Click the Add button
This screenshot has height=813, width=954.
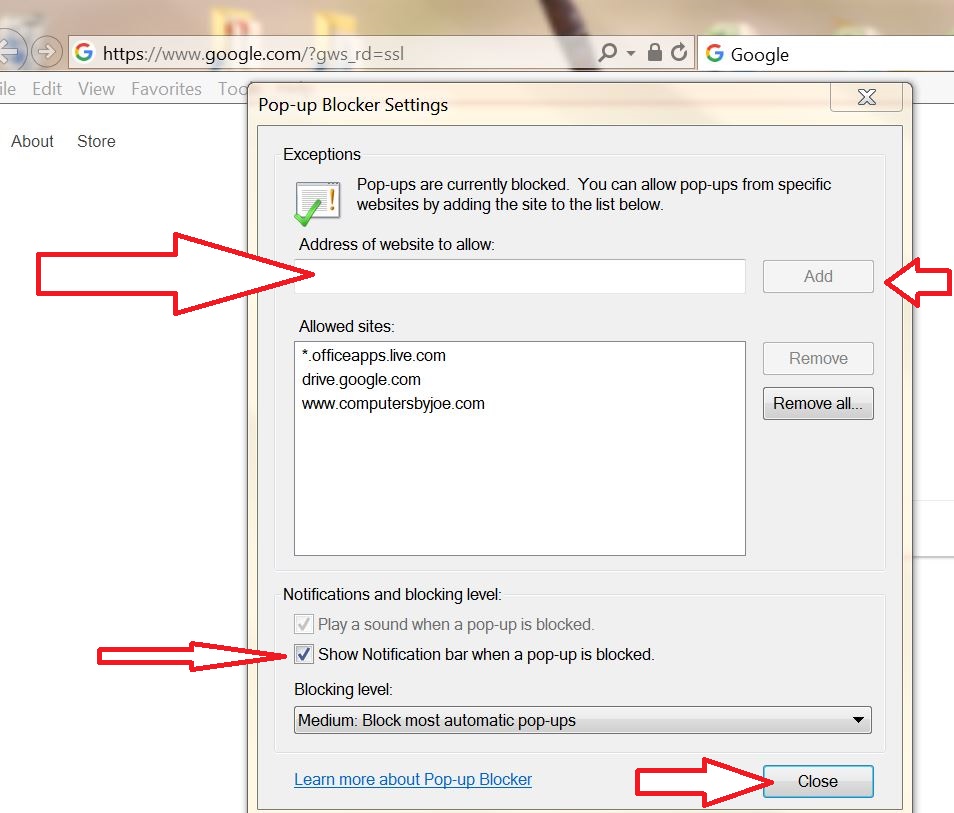[x=818, y=276]
